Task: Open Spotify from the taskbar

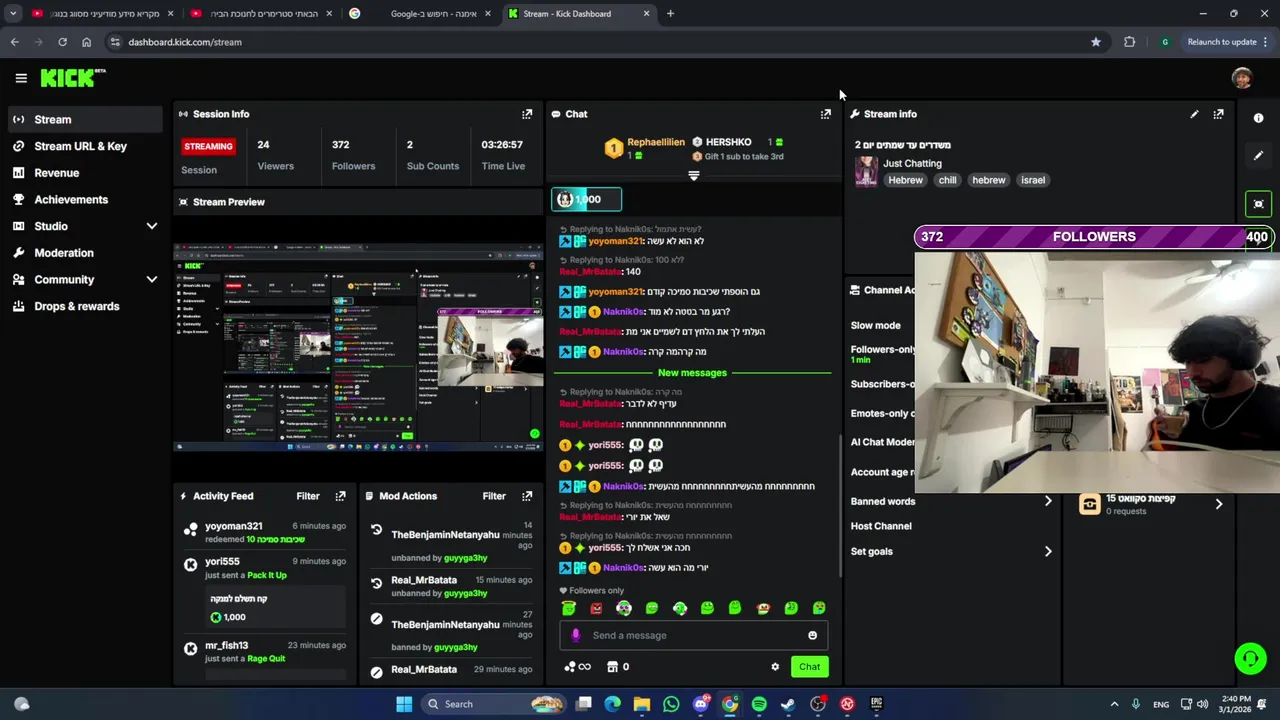Action: pyautogui.click(x=759, y=704)
